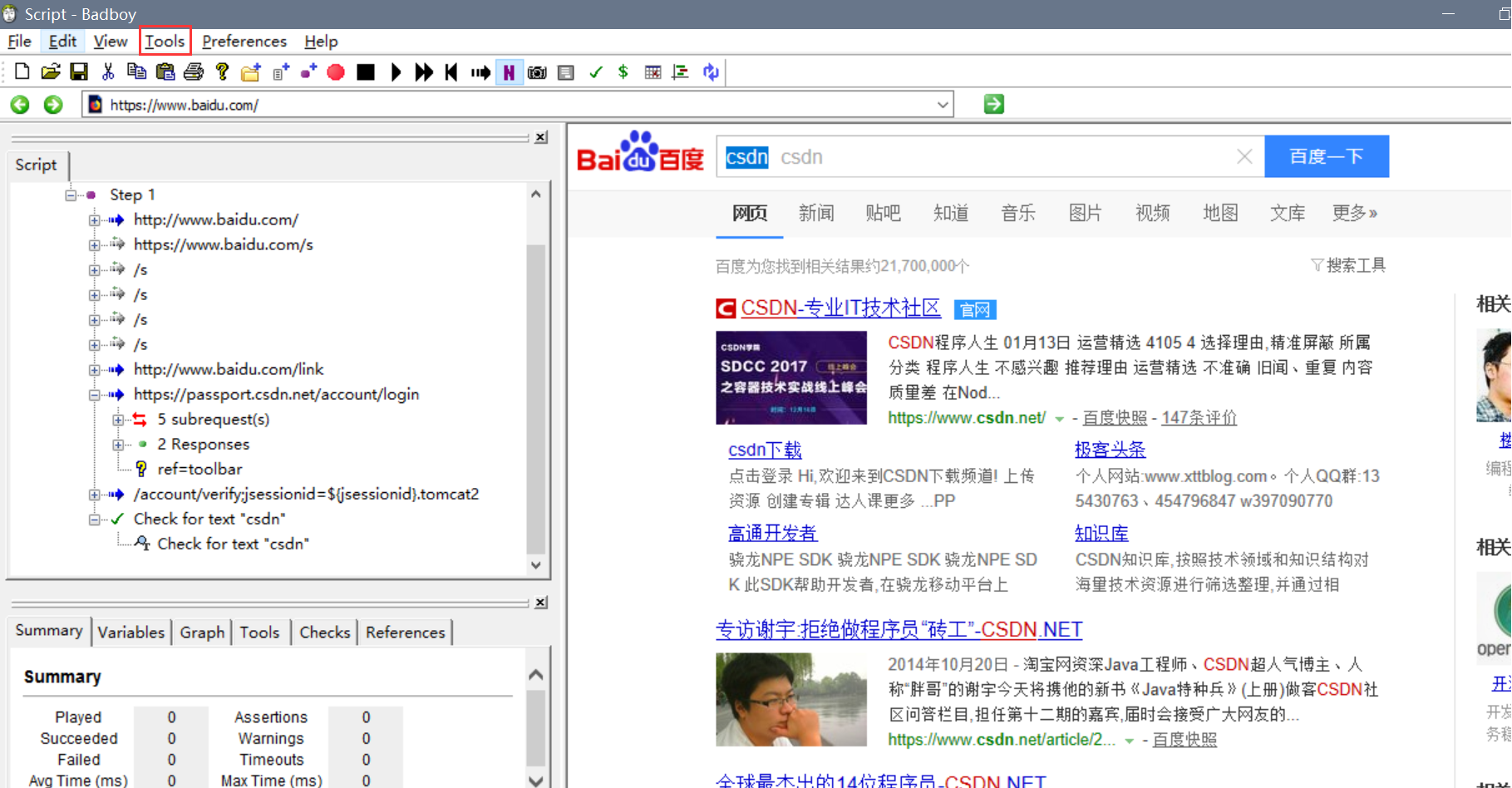Play a single request with the dotted arrow icon
Screen dimensions: 1512x788
click(480, 72)
